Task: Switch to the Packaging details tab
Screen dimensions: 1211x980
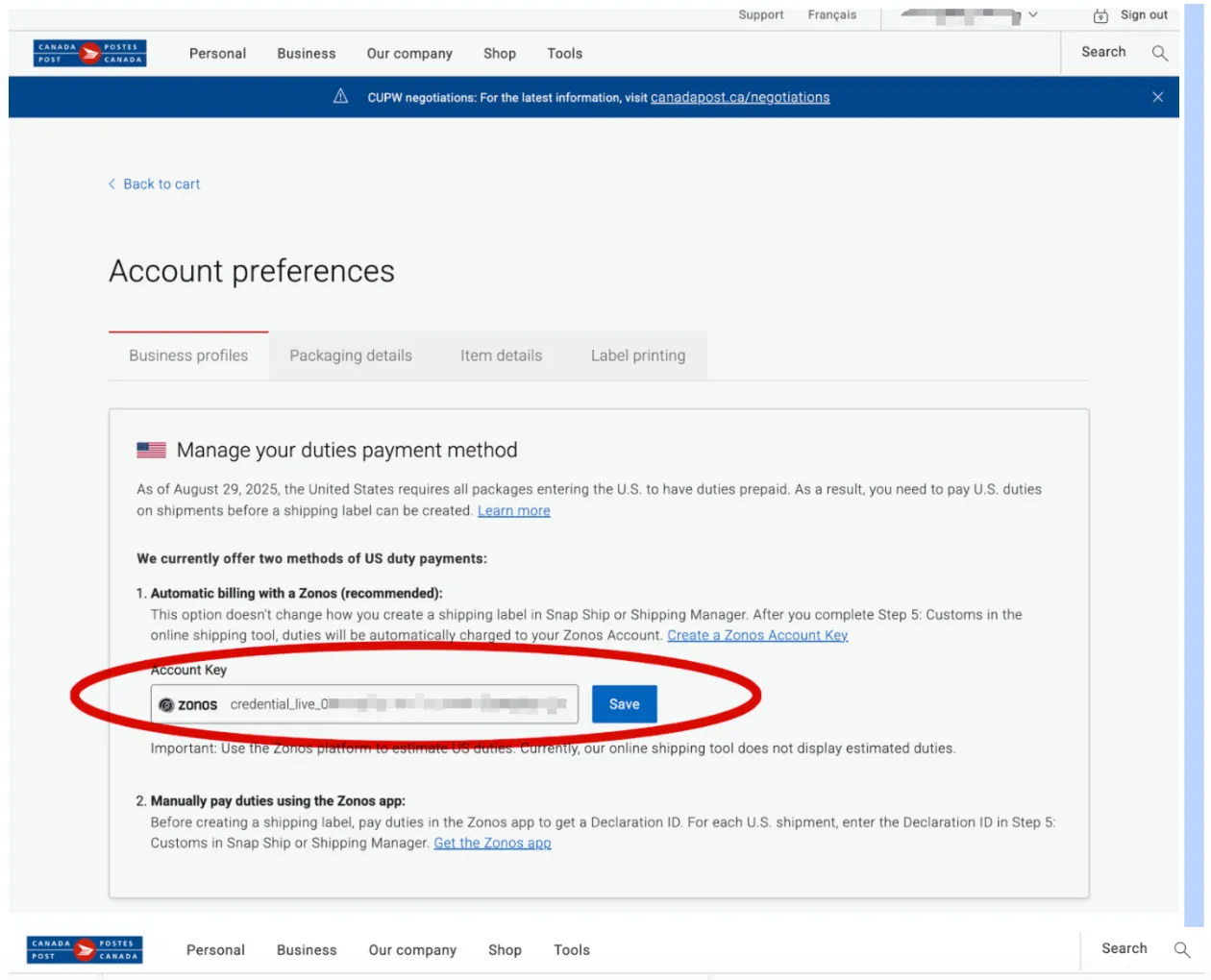Action: click(350, 355)
